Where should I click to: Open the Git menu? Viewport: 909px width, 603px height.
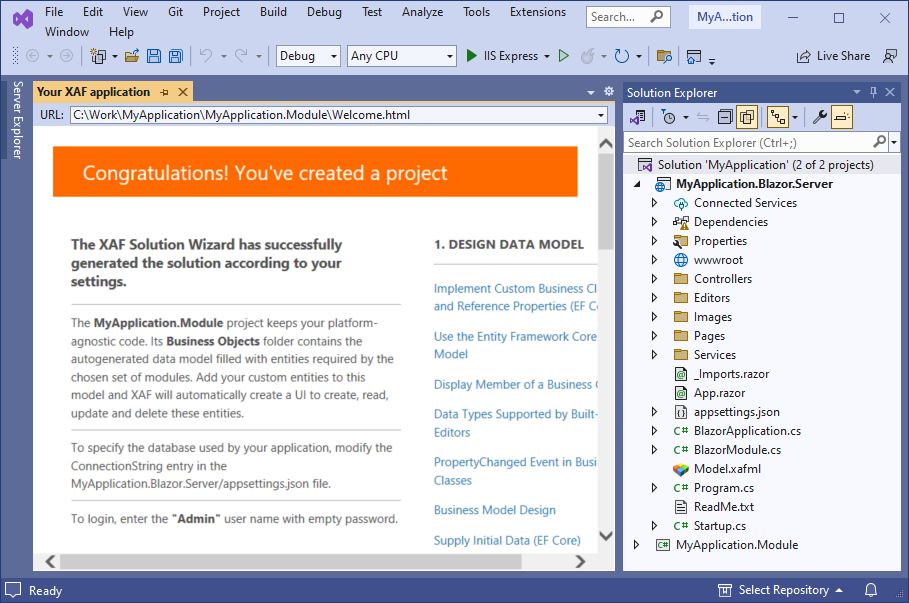[x=175, y=12]
